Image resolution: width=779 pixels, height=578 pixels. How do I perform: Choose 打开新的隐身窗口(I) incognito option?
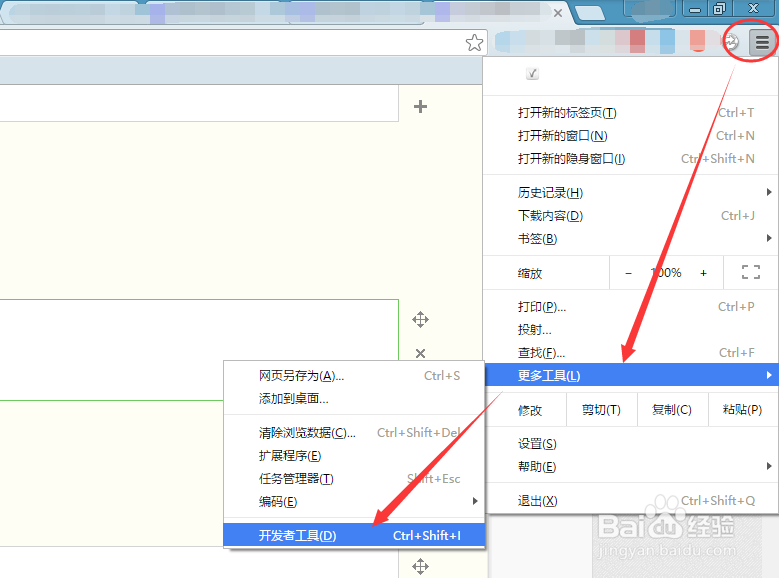coord(631,159)
